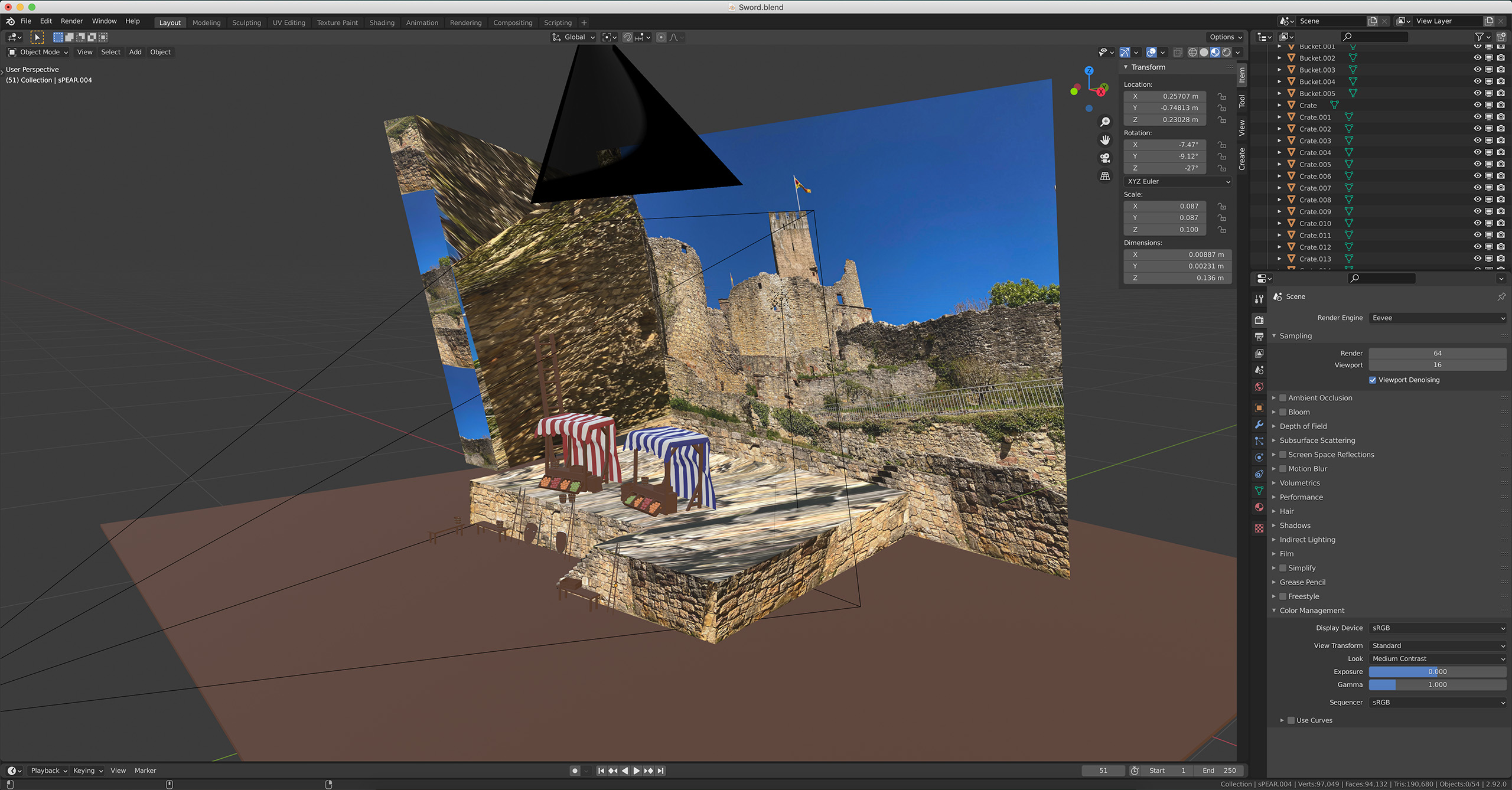Open the View Transform Standard dropdown

[1438, 646]
